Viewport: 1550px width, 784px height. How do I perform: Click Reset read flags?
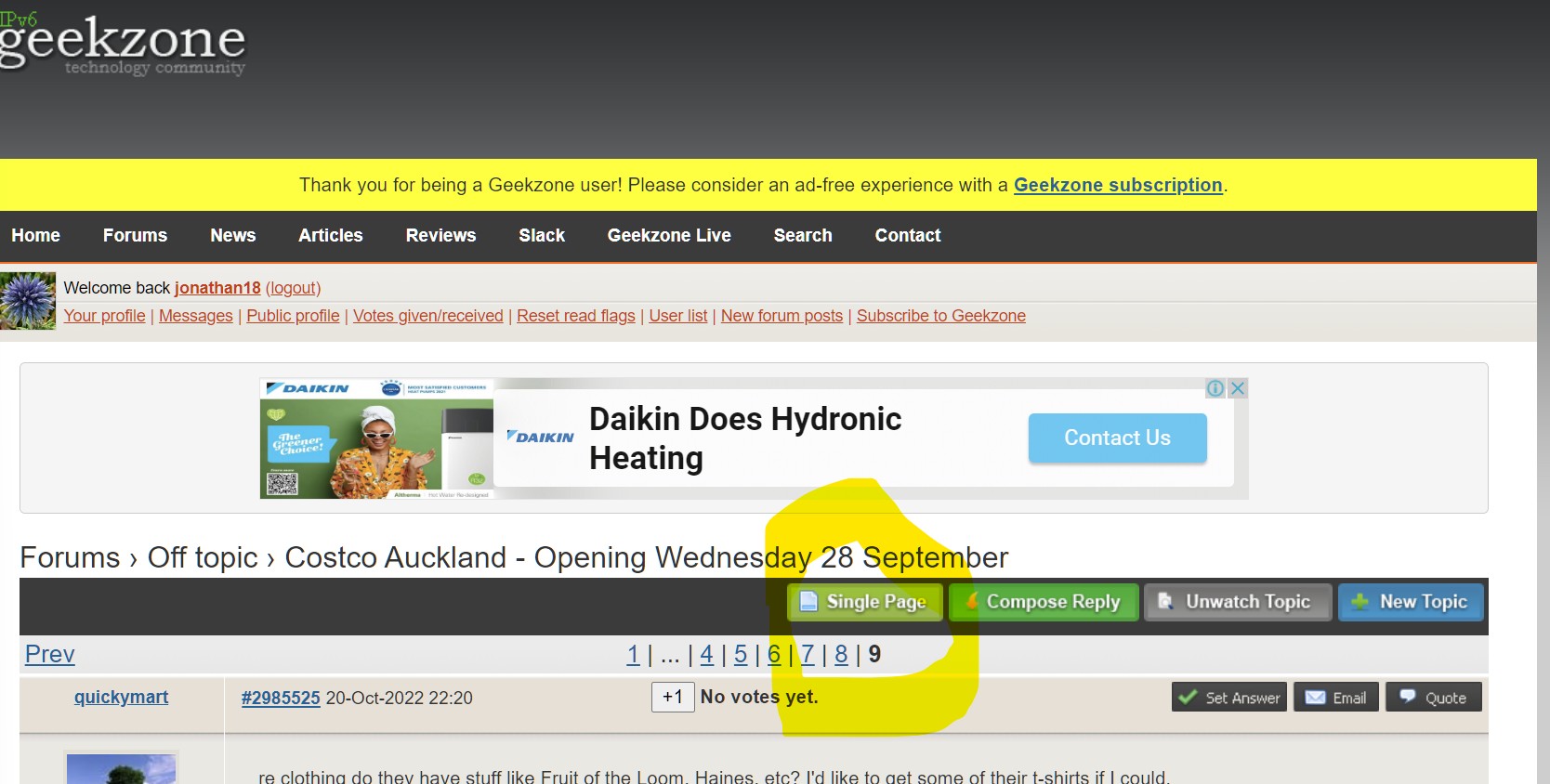(576, 316)
